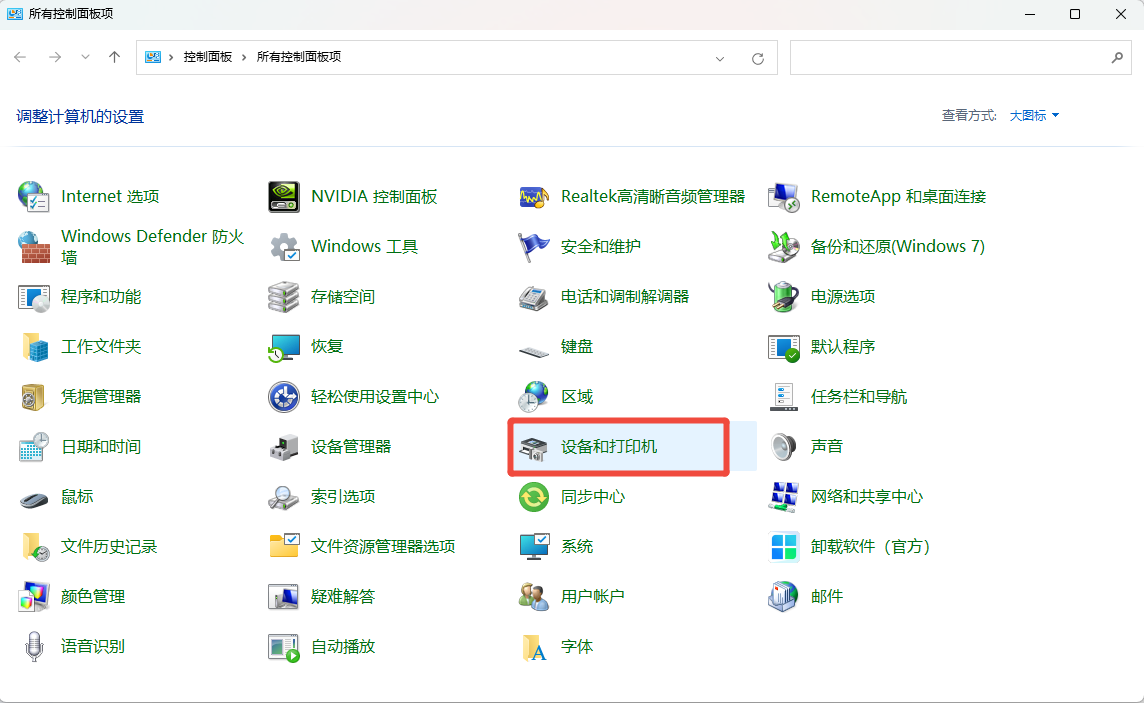Screen dimensions: 1144x703
Task: Open the 索引选项 magnifier icon
Action: pyautogui.click(x=284, y=497)
